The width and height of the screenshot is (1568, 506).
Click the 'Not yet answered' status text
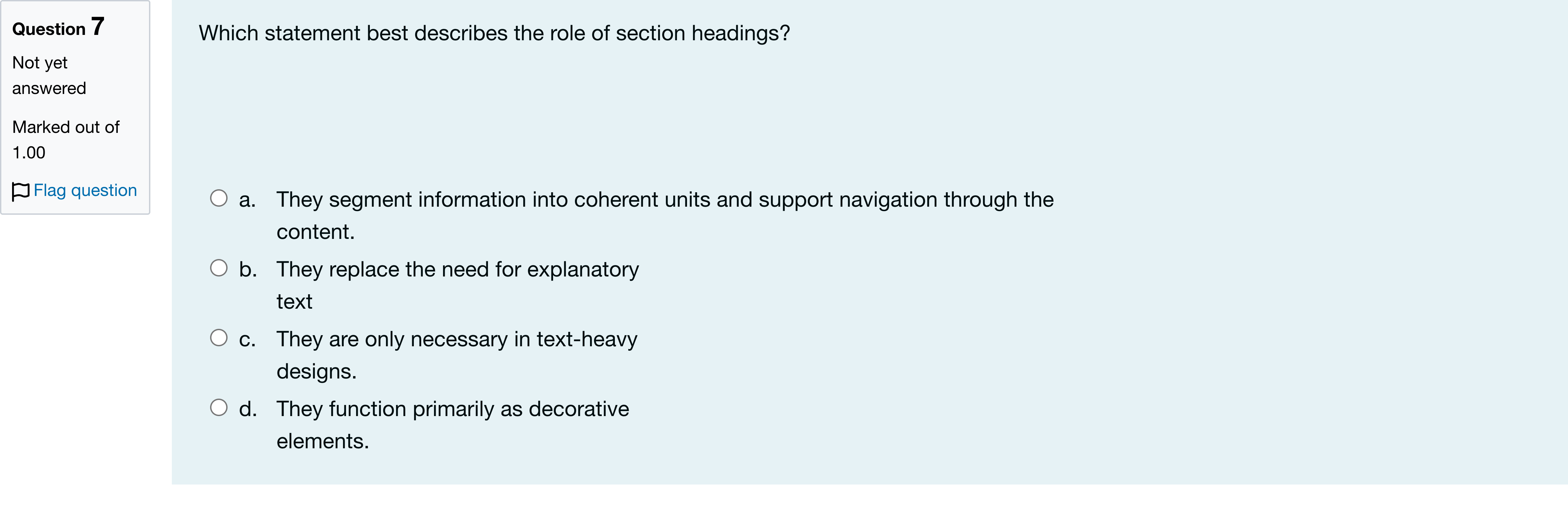[49, 75]
